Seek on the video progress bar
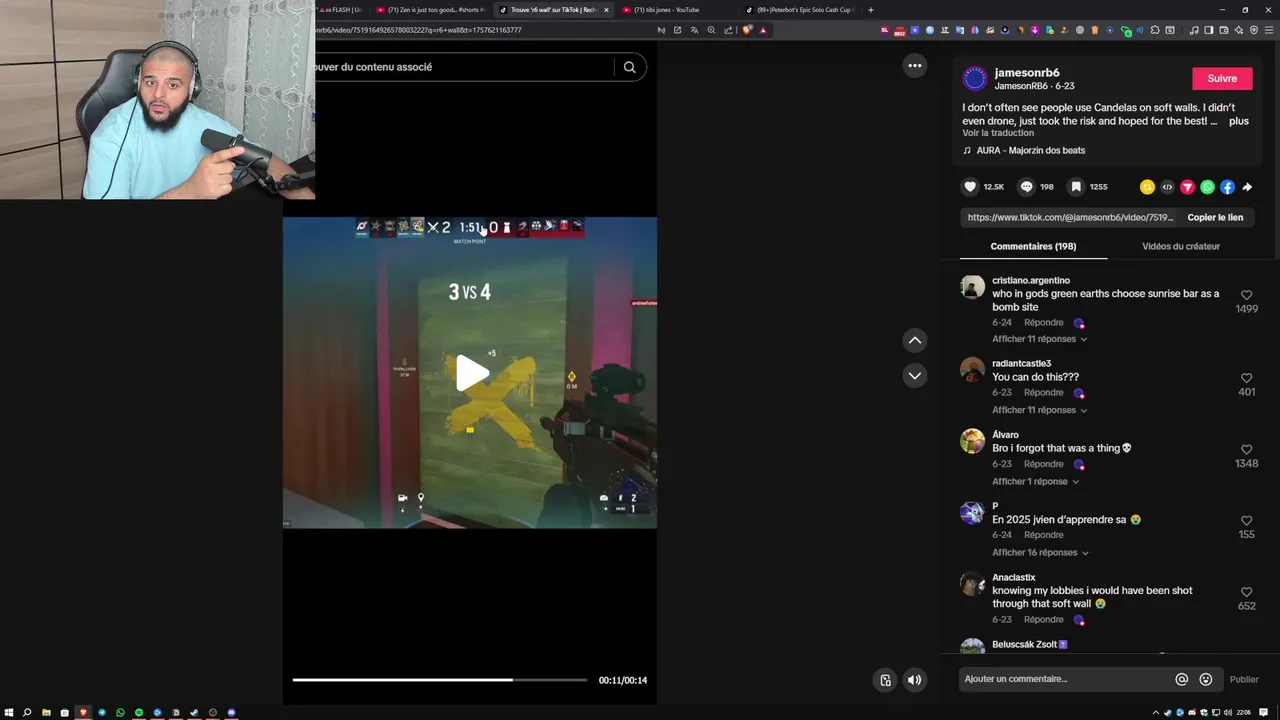This screenshot has height=720, width=1280. click(440, 680)
